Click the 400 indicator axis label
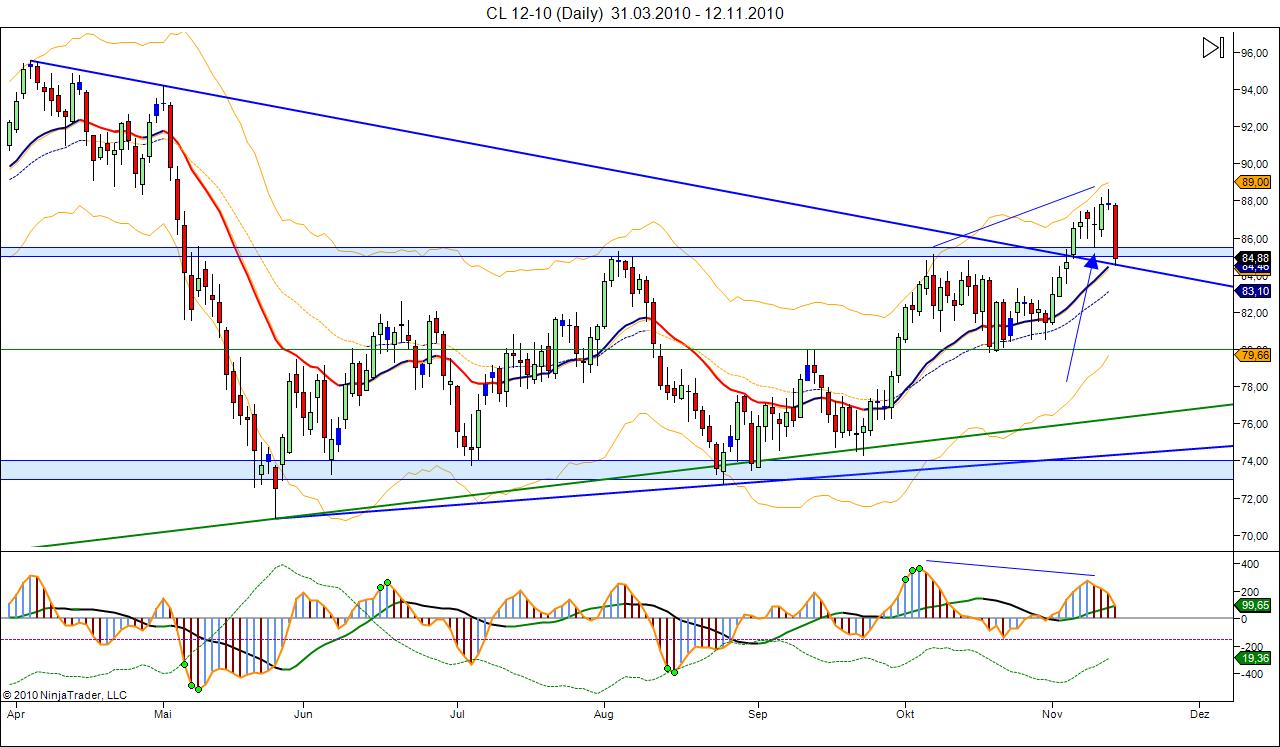This screenshot has width=1280, height=747. click(1250, 564)
